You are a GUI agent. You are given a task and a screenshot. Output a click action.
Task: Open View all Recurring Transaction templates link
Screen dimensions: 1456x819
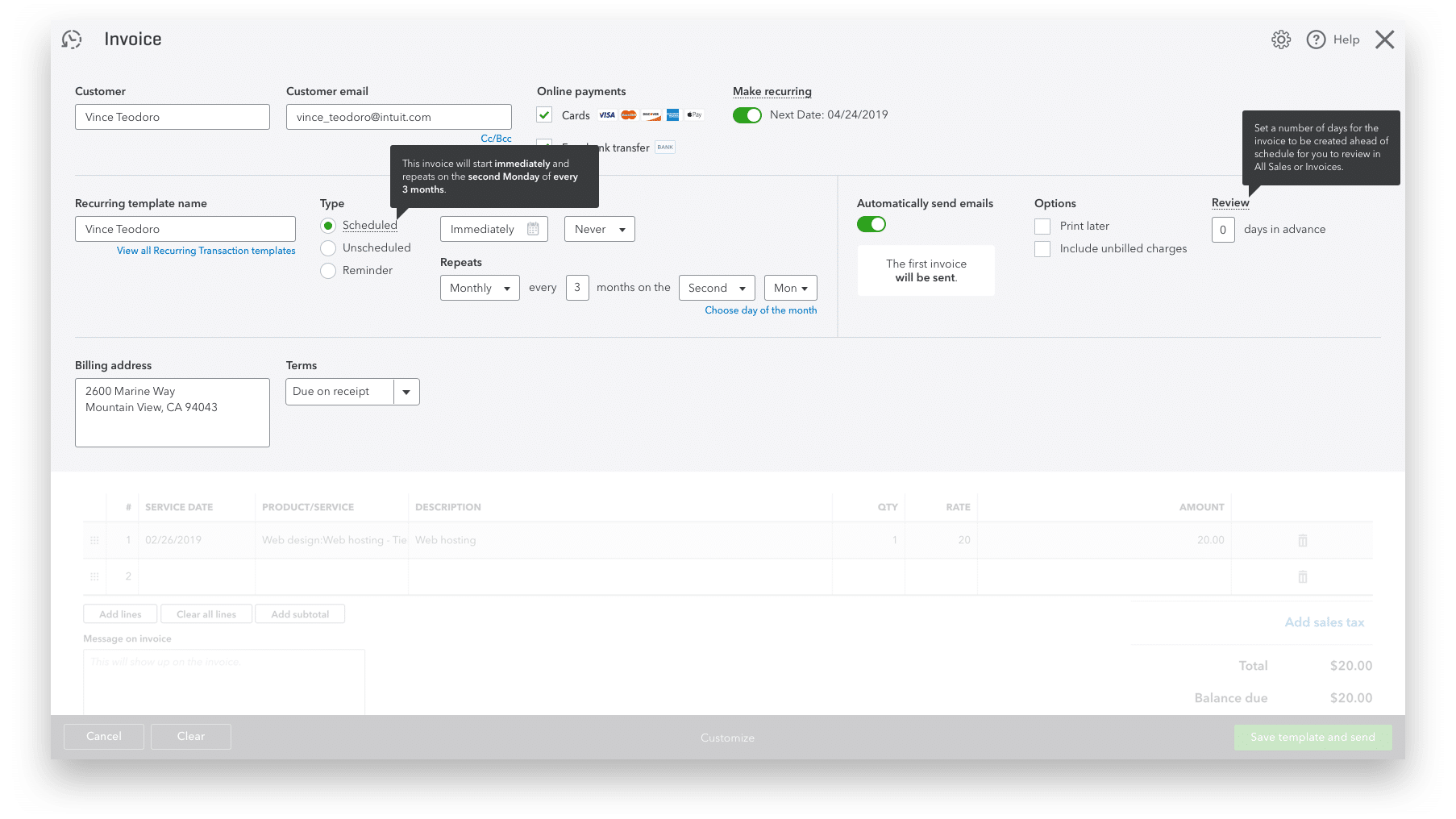pyautogui.click(x=206, y=251)
